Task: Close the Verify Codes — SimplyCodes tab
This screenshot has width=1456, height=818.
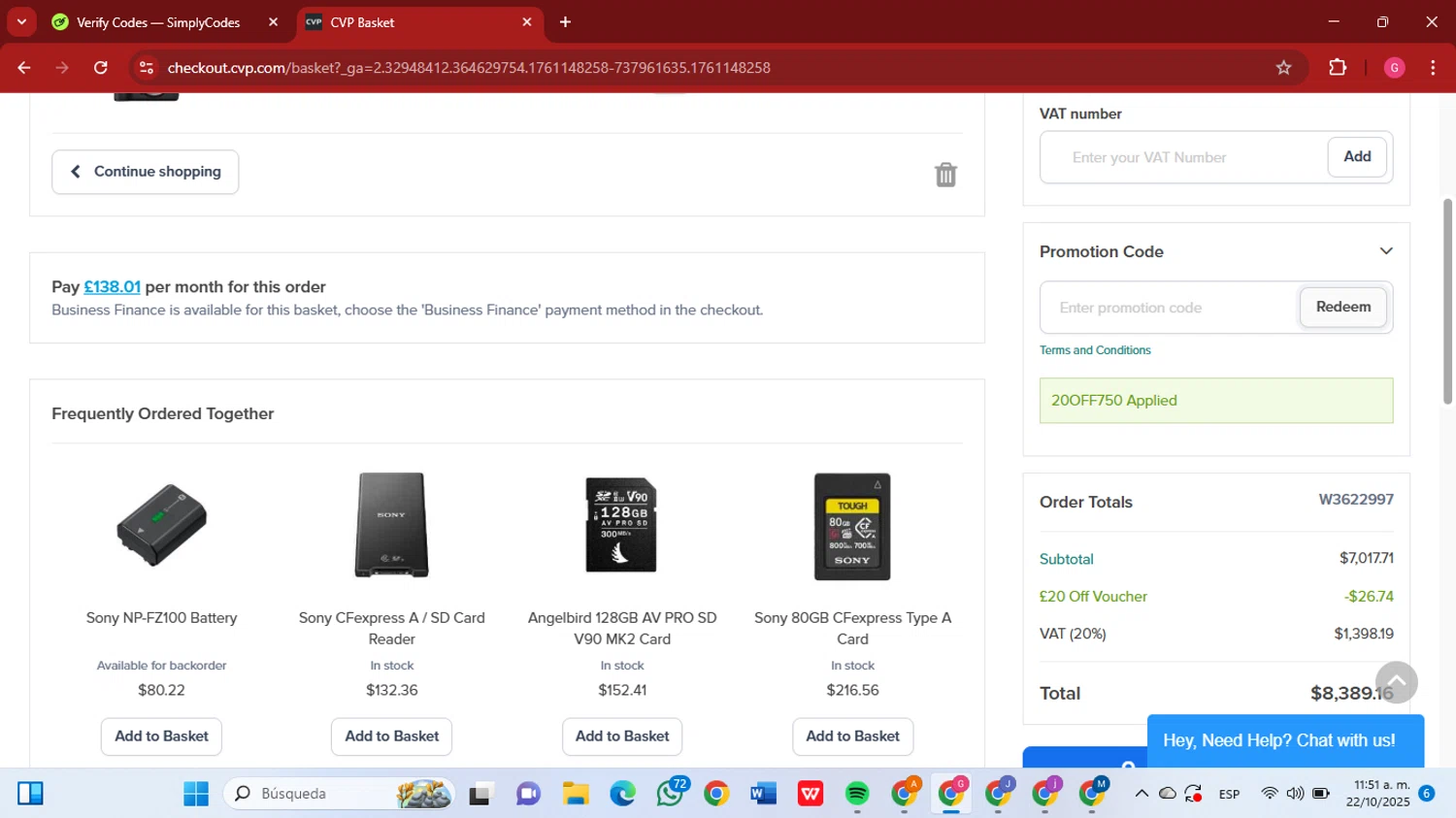Action: pos(274,22)
